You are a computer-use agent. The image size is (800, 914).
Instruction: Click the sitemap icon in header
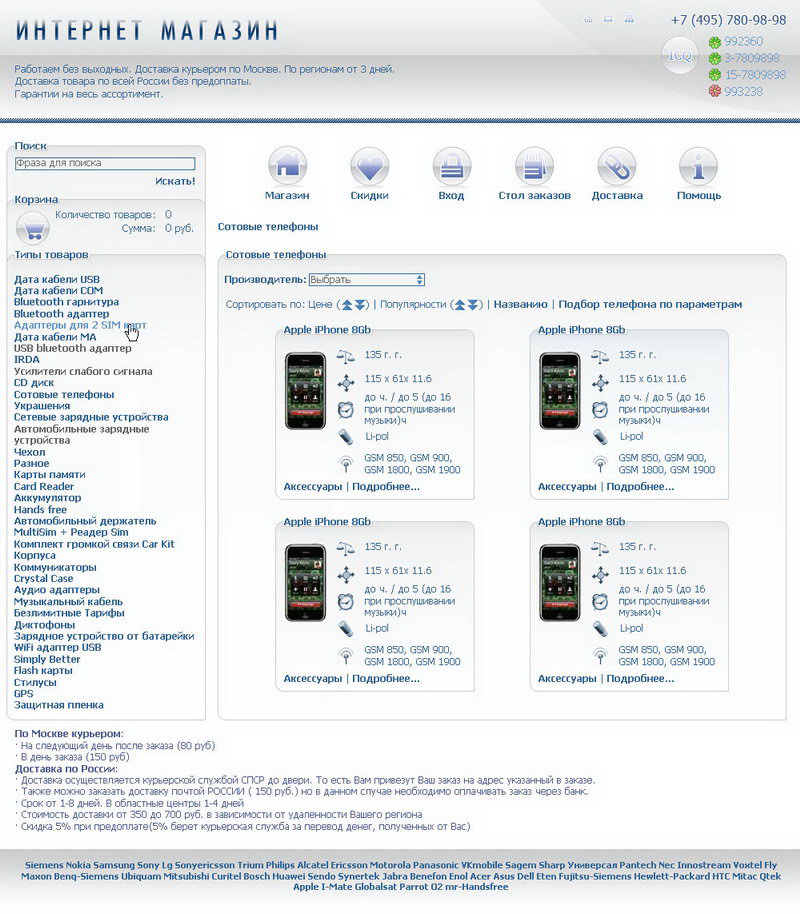629,19
